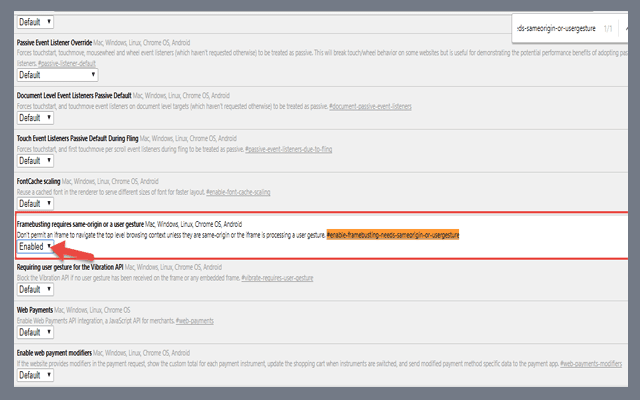This screenshot has width=640, height=400.
Task: Click Requiring user gesture for the Vibration API title
Action: click(70, 267)
